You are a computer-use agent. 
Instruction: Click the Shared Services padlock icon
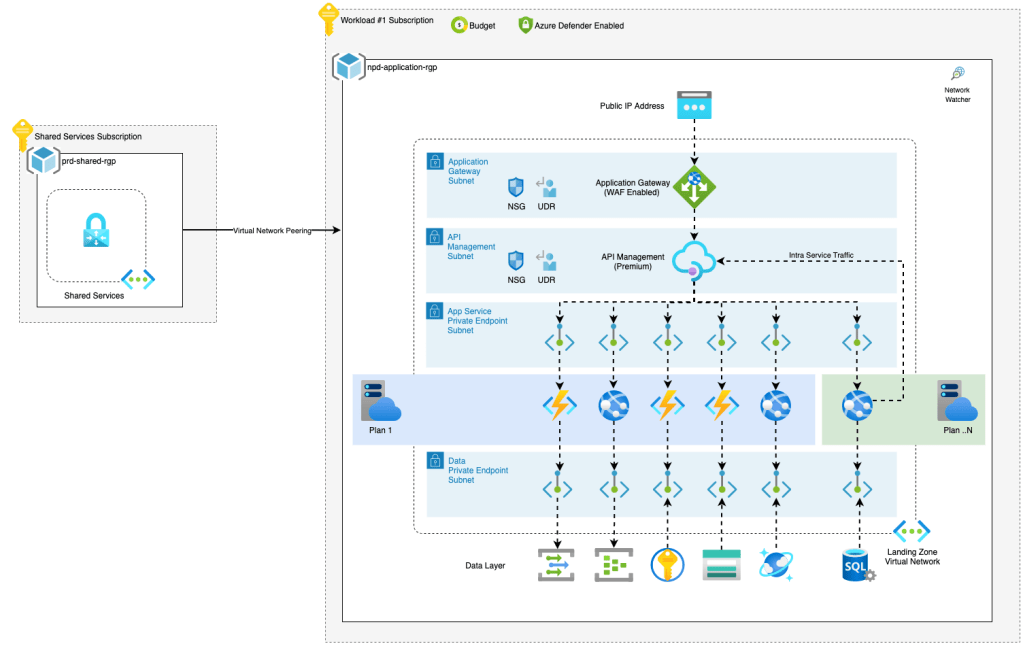[96, 231]
